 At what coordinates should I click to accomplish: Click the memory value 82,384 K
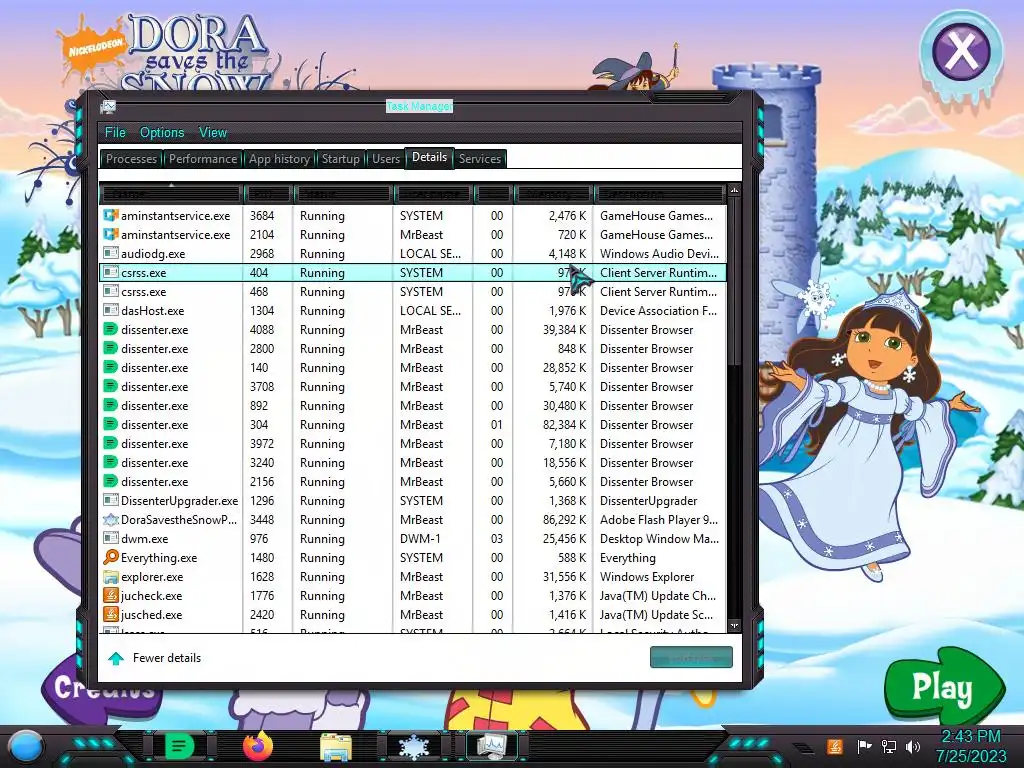(564, 424)
